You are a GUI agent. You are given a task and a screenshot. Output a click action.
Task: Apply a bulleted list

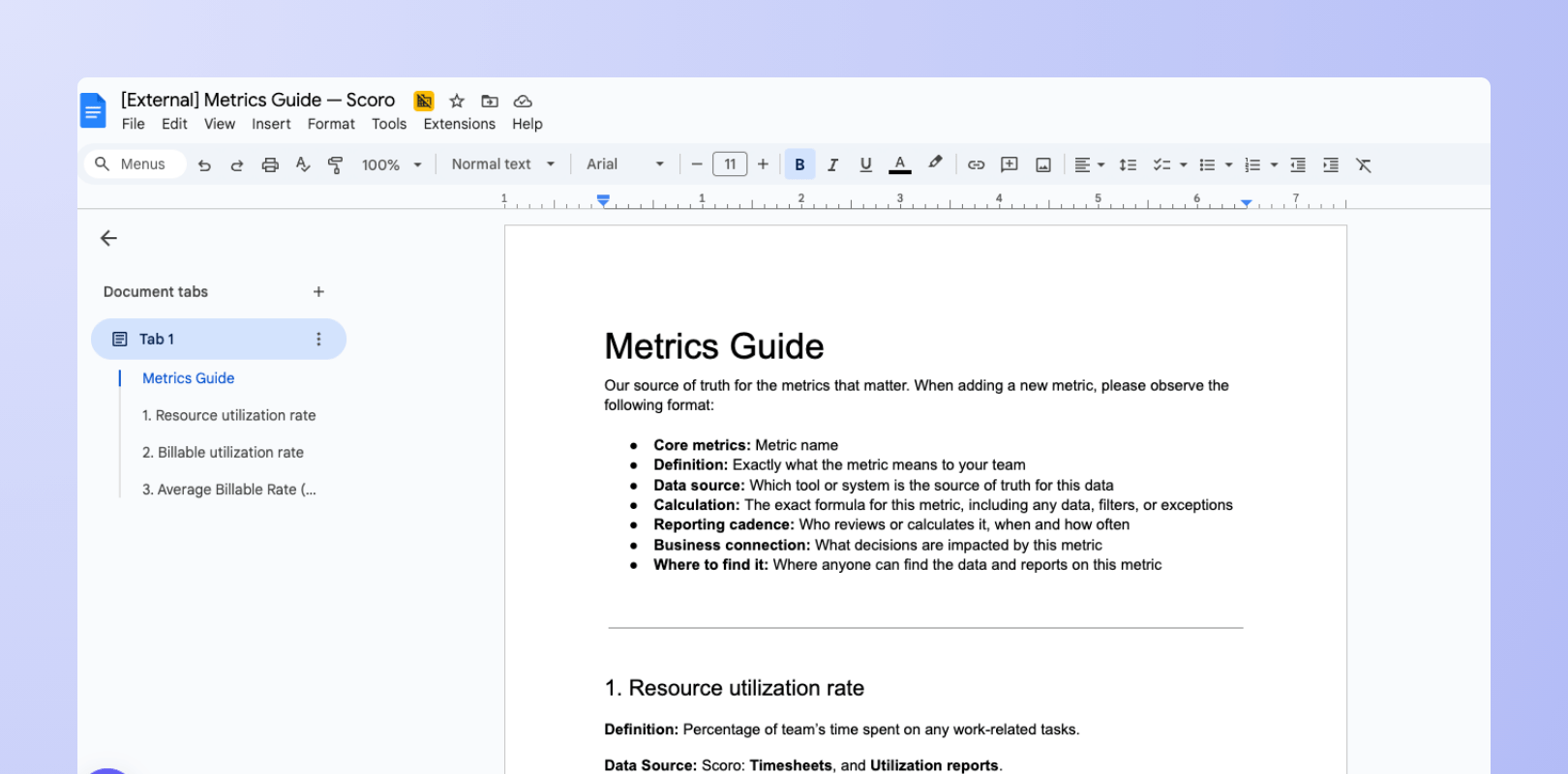point(1207,164)
